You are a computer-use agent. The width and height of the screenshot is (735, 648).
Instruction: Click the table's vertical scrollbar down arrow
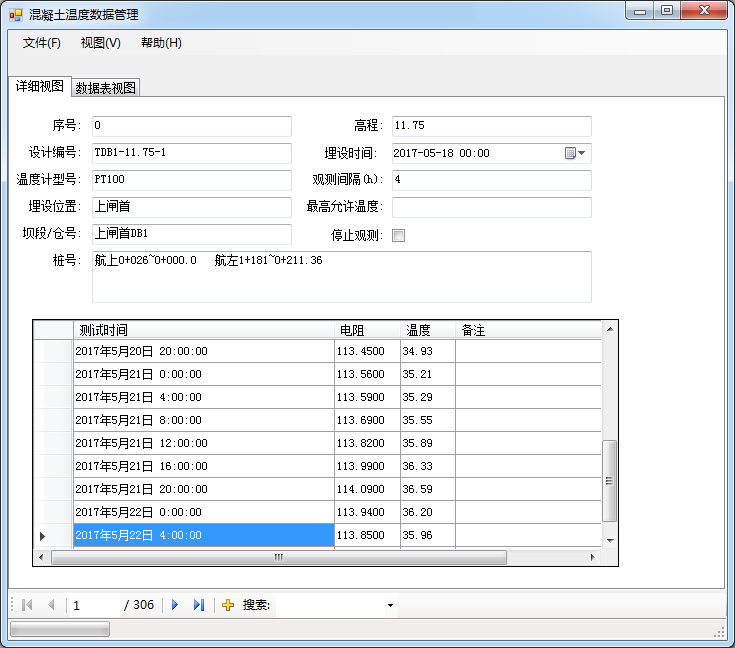click(610, 541)
